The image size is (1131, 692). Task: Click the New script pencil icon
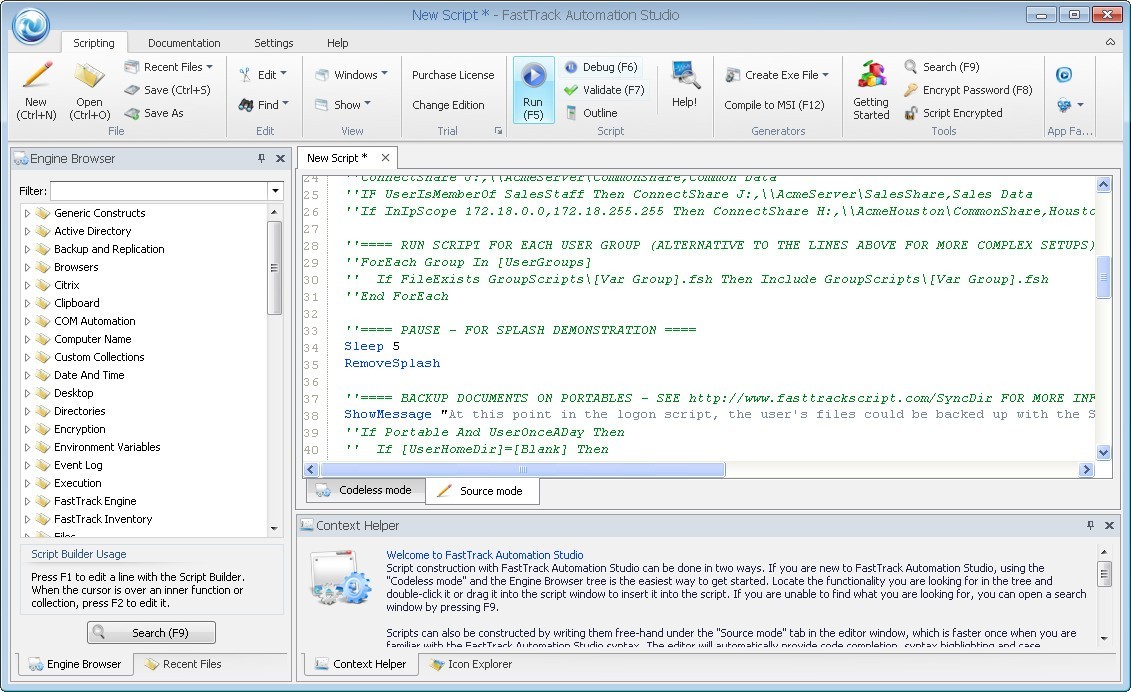pos(36,76)
